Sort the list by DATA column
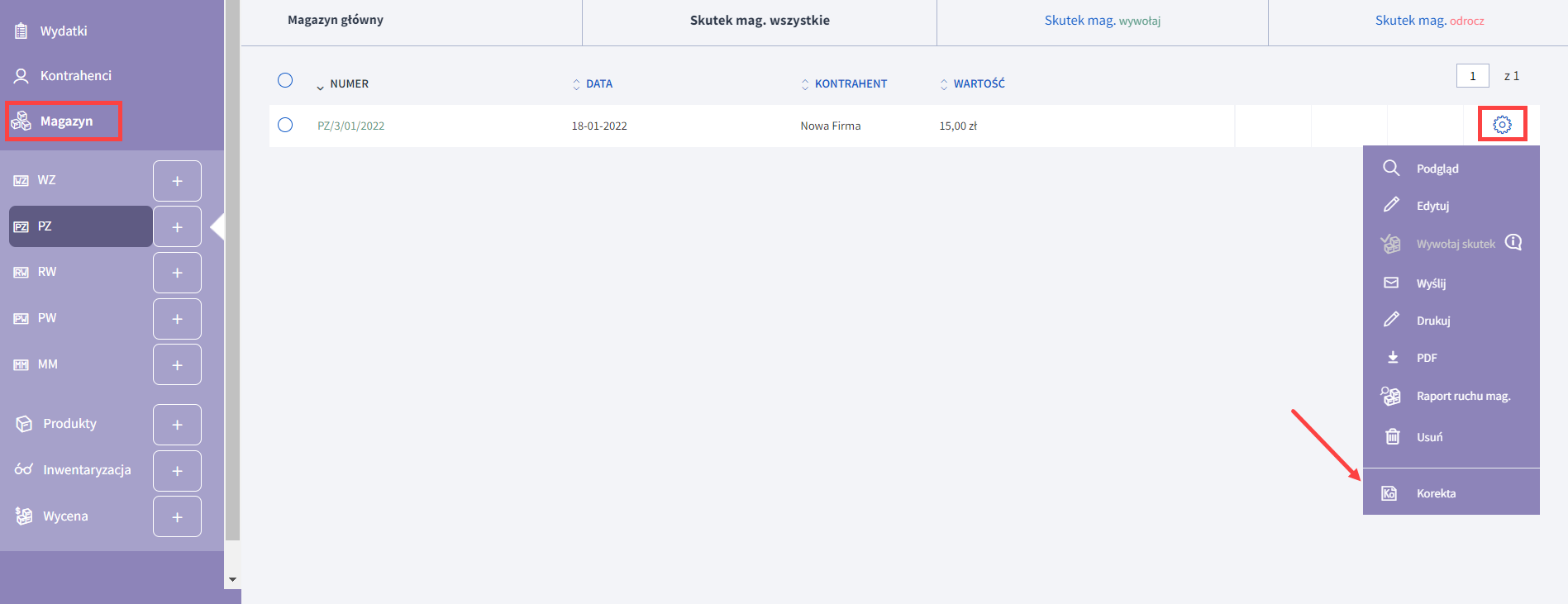Image resolution: width=1568 pixels, height=604 pixels. click(598, 83)
